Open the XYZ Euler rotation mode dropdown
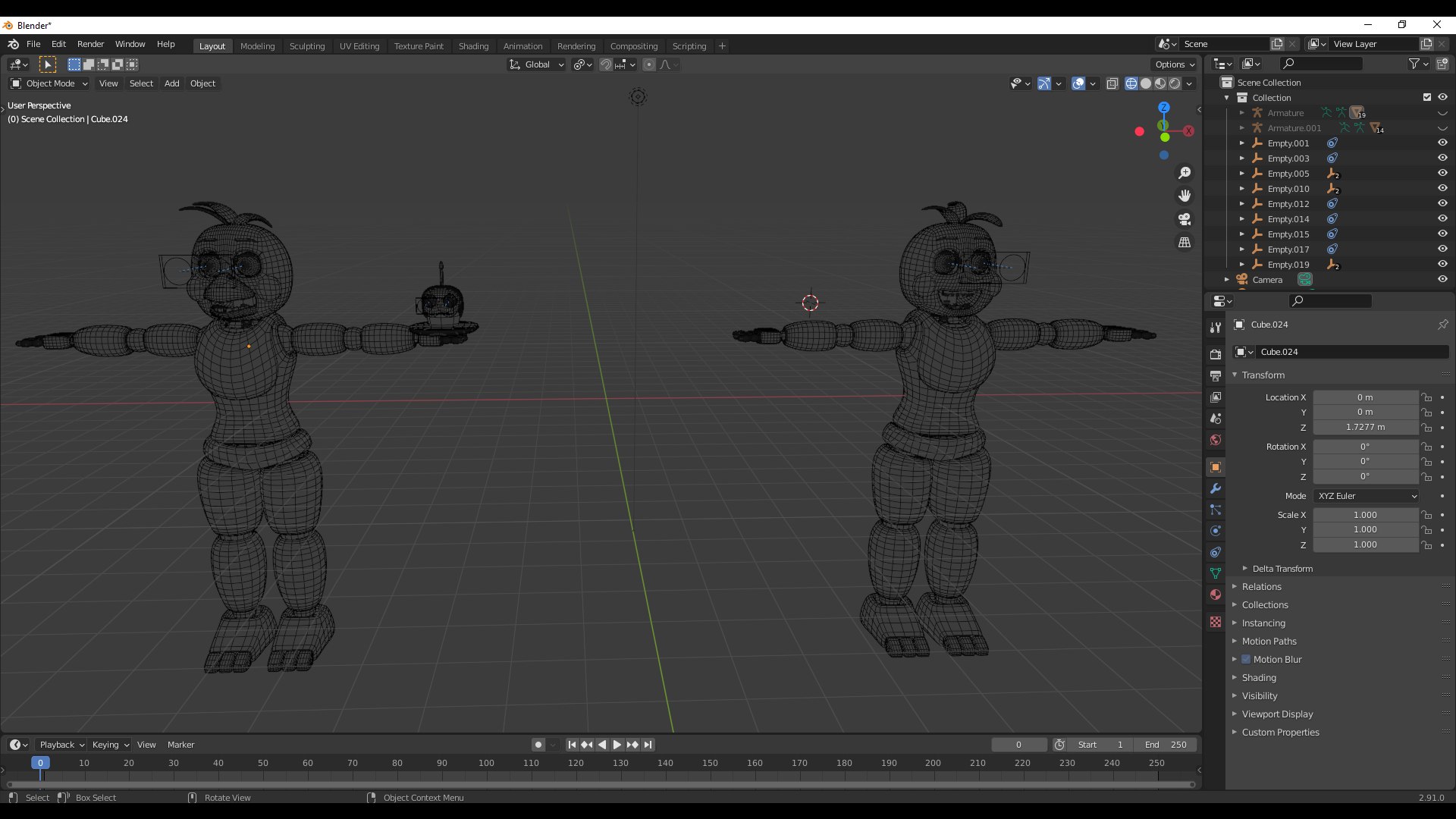 [1366, 496]
